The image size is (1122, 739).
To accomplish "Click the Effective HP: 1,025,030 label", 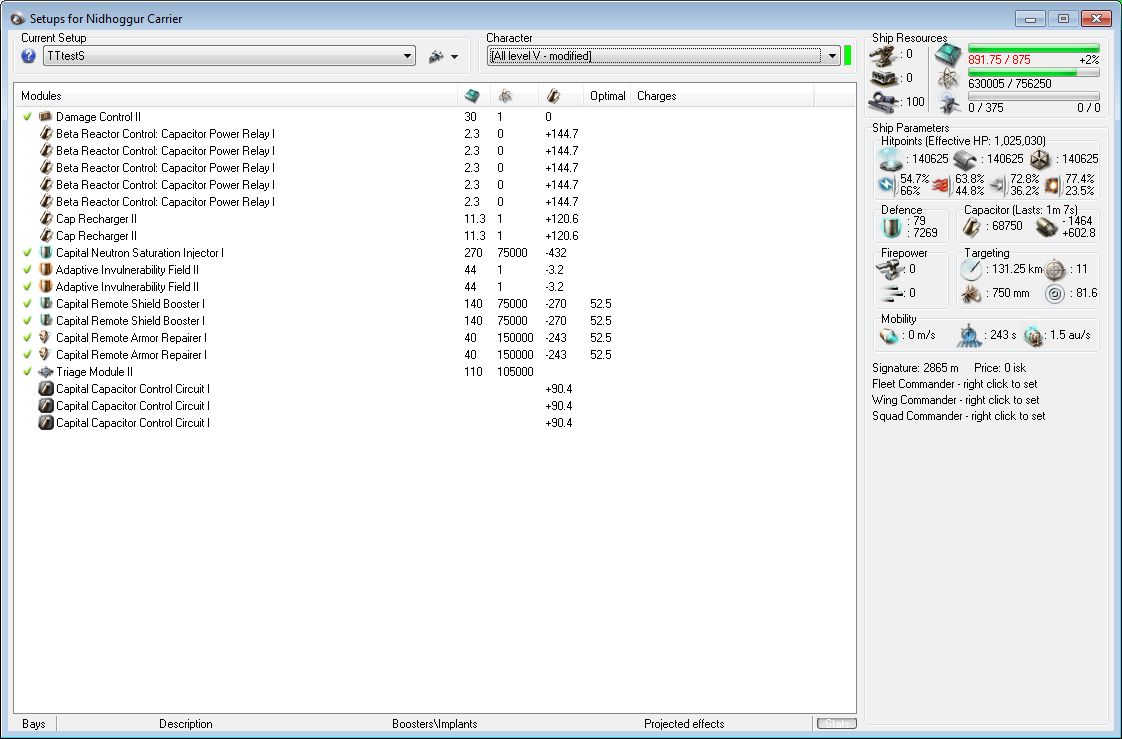I will click(x=986, y=141).
